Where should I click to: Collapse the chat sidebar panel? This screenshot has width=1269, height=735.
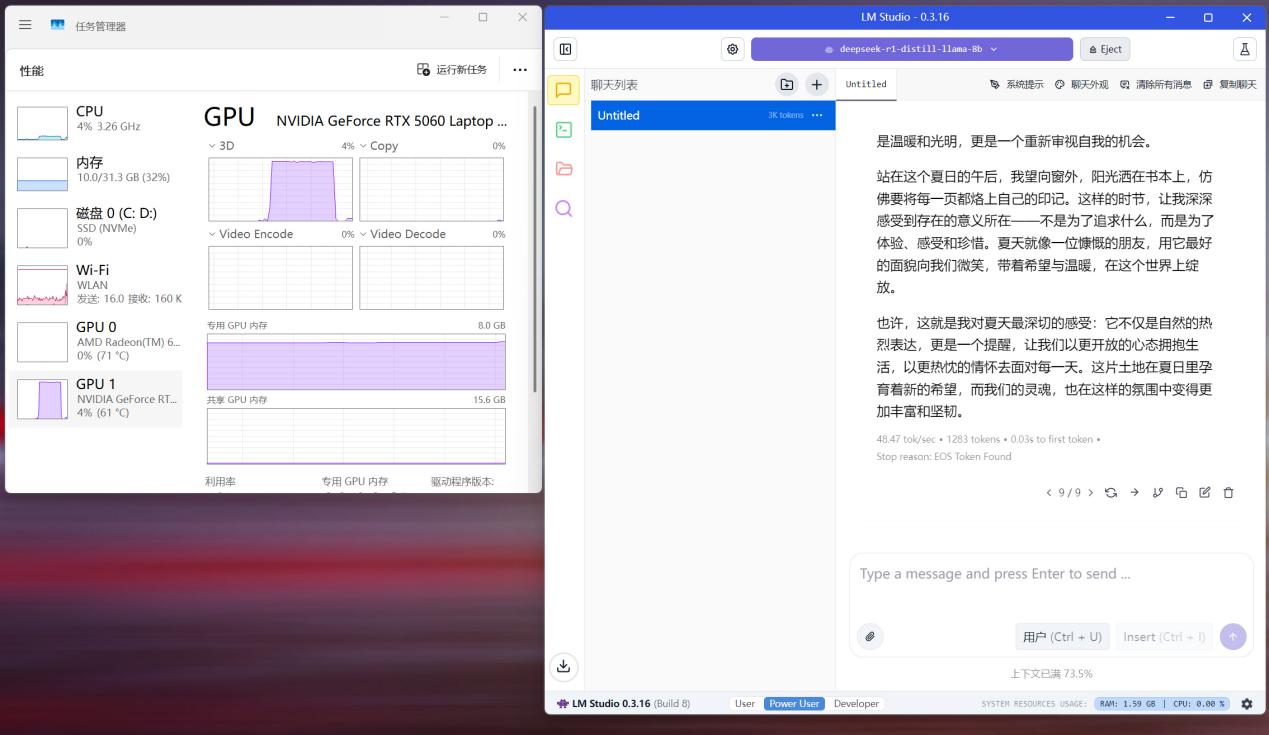click(565, 48)
